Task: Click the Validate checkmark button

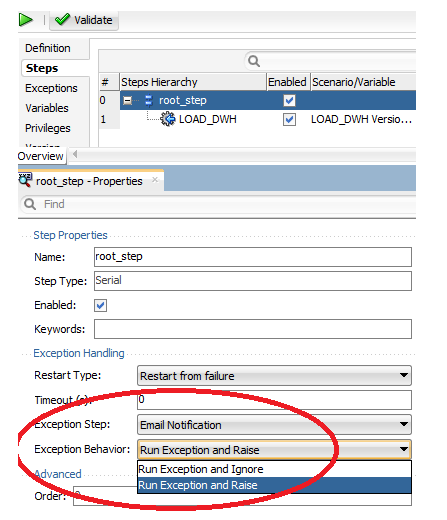Action: point(84,20)
